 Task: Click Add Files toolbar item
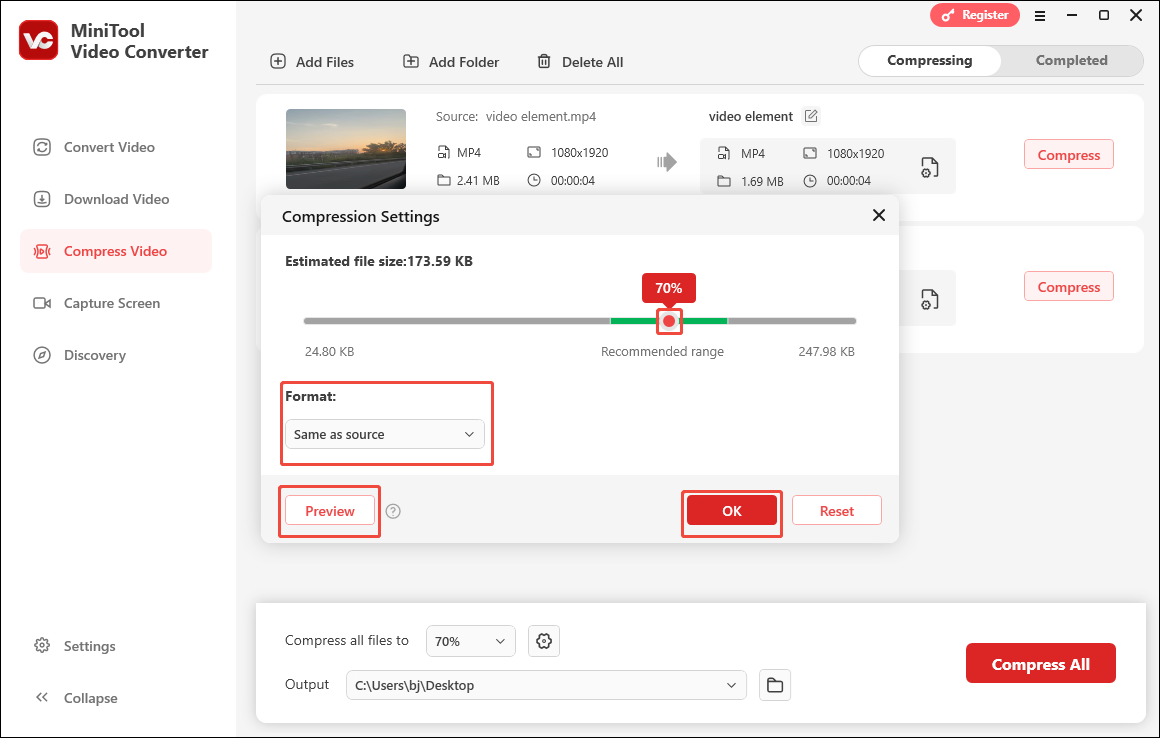pos(312,62)
